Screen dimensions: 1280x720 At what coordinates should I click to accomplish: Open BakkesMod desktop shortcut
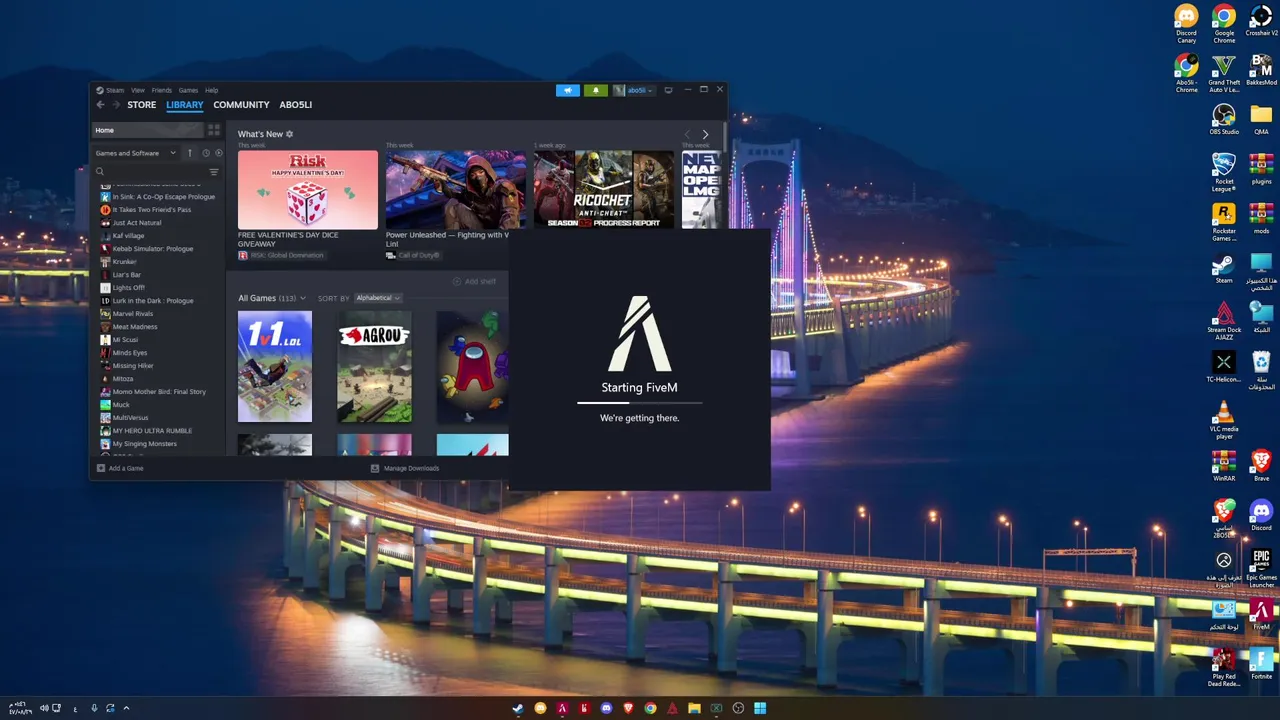coord(1261,70)
